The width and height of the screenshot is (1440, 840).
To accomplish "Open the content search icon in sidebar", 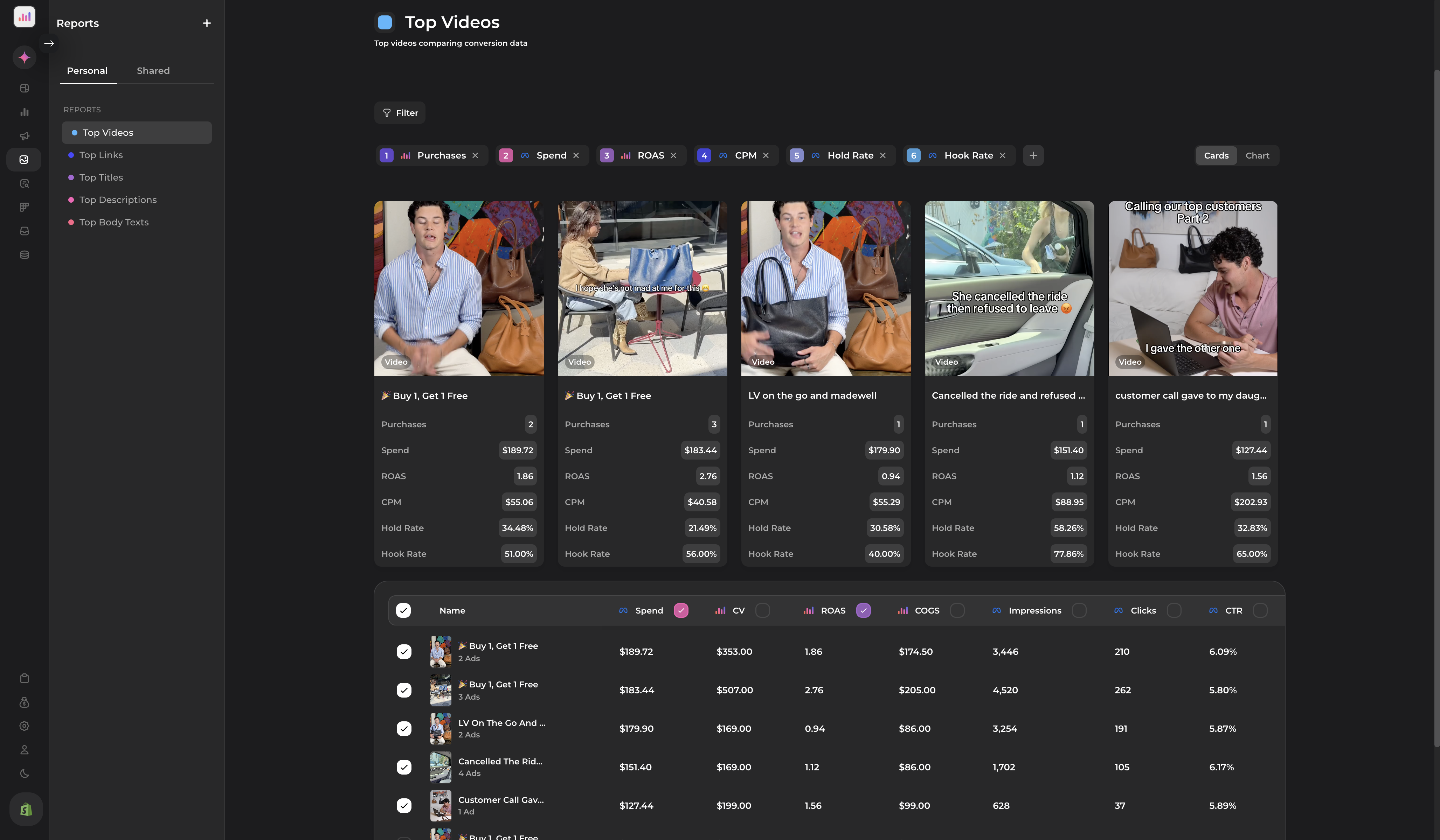I will [x=24, y=183].
